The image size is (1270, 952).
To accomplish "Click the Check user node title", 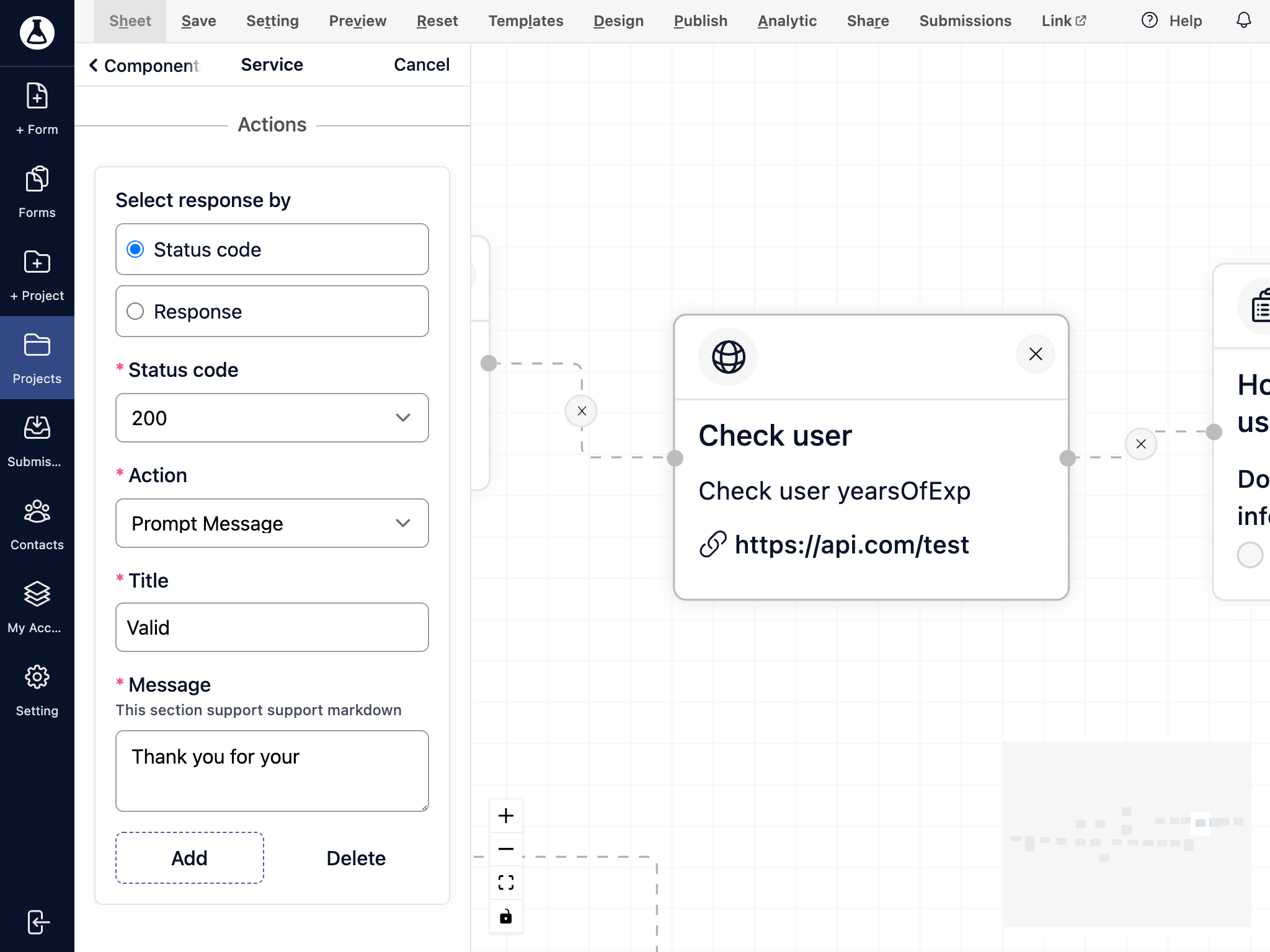I will (x=775, y=435).
